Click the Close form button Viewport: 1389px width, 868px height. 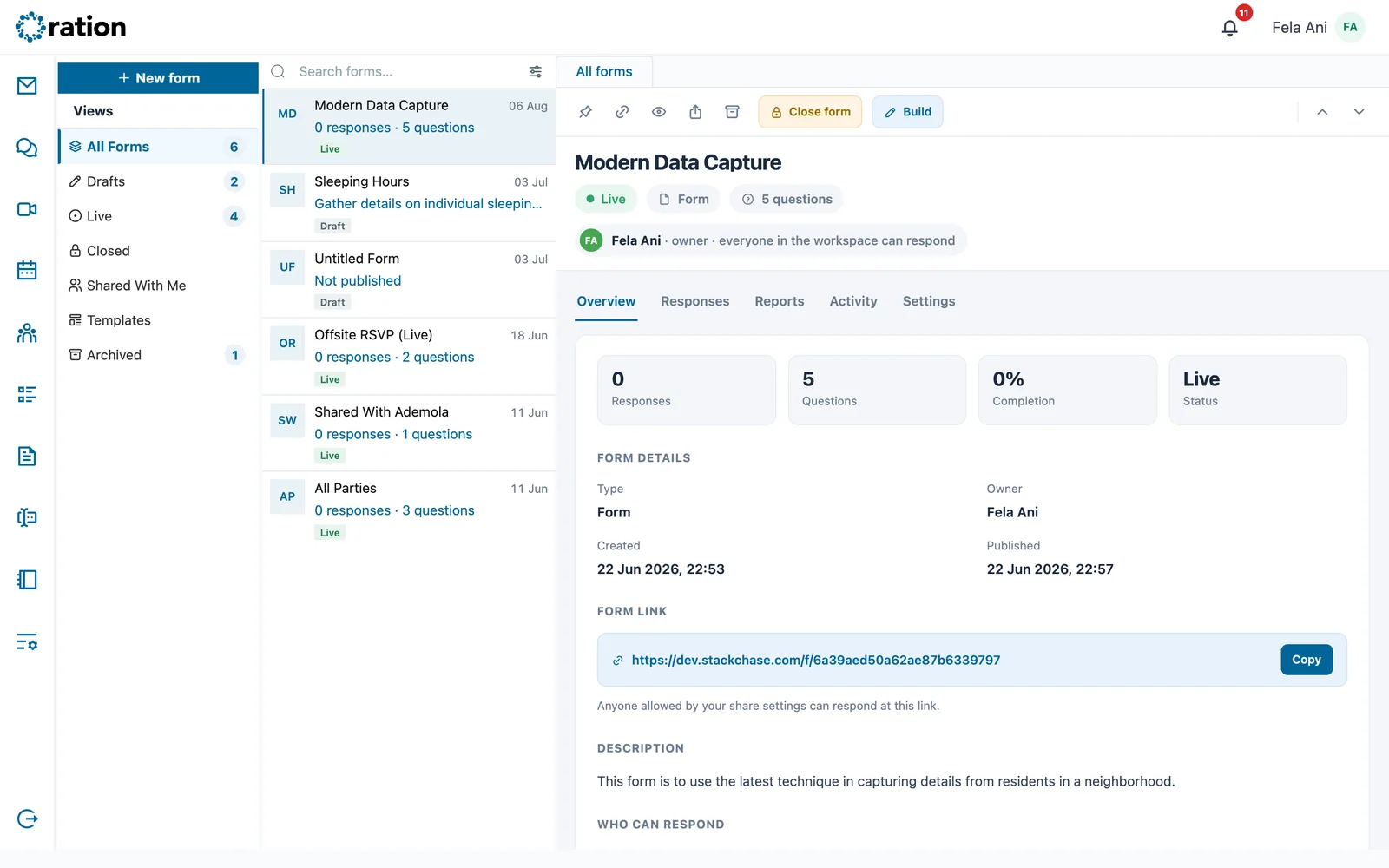810,112
